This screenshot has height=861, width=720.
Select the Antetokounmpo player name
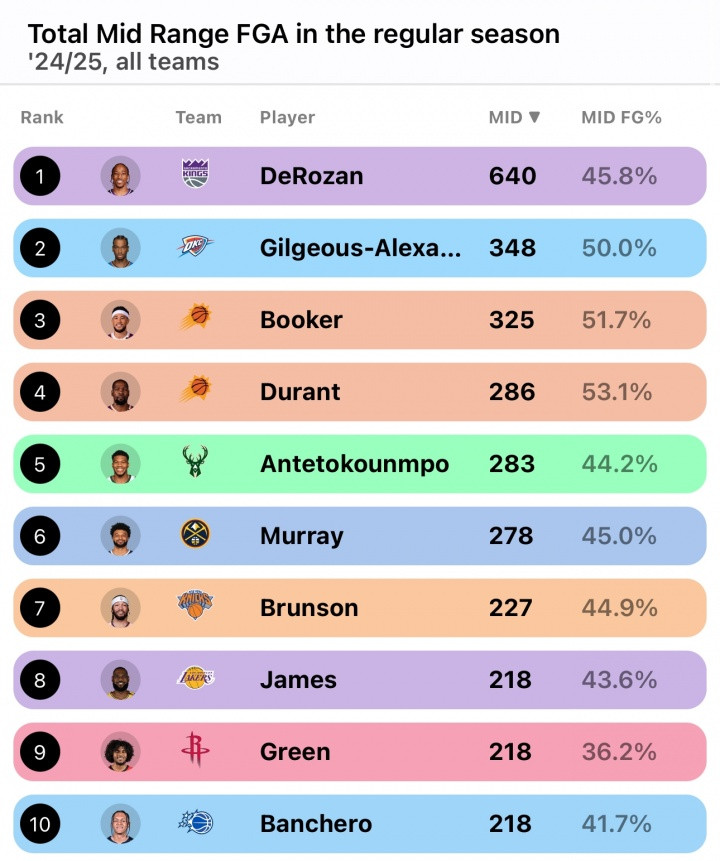click(354, 464)
